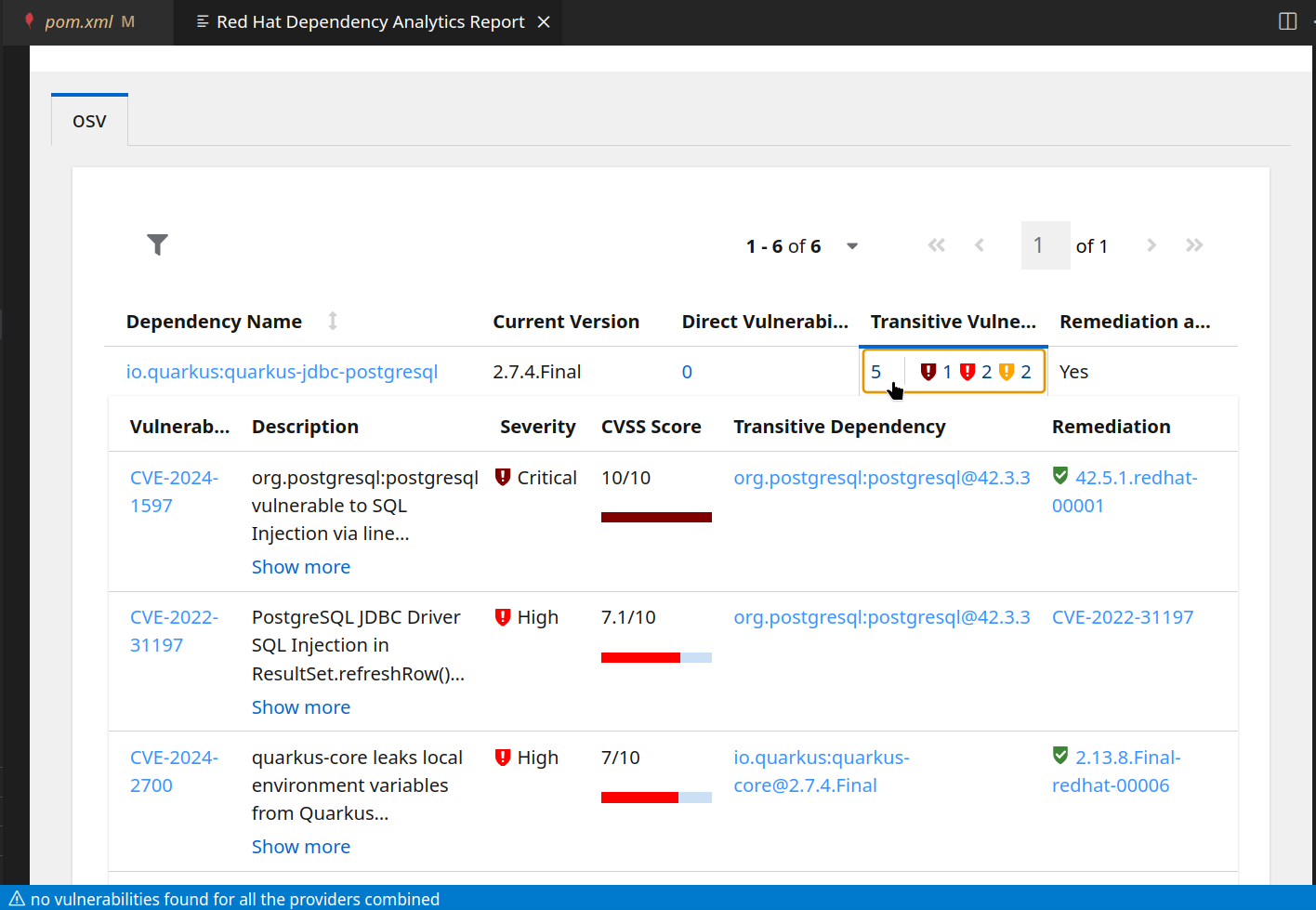Screen dimensions: 1316x910
Task: Show more of the quarkus-core leak description
Action: click(301, 847)
